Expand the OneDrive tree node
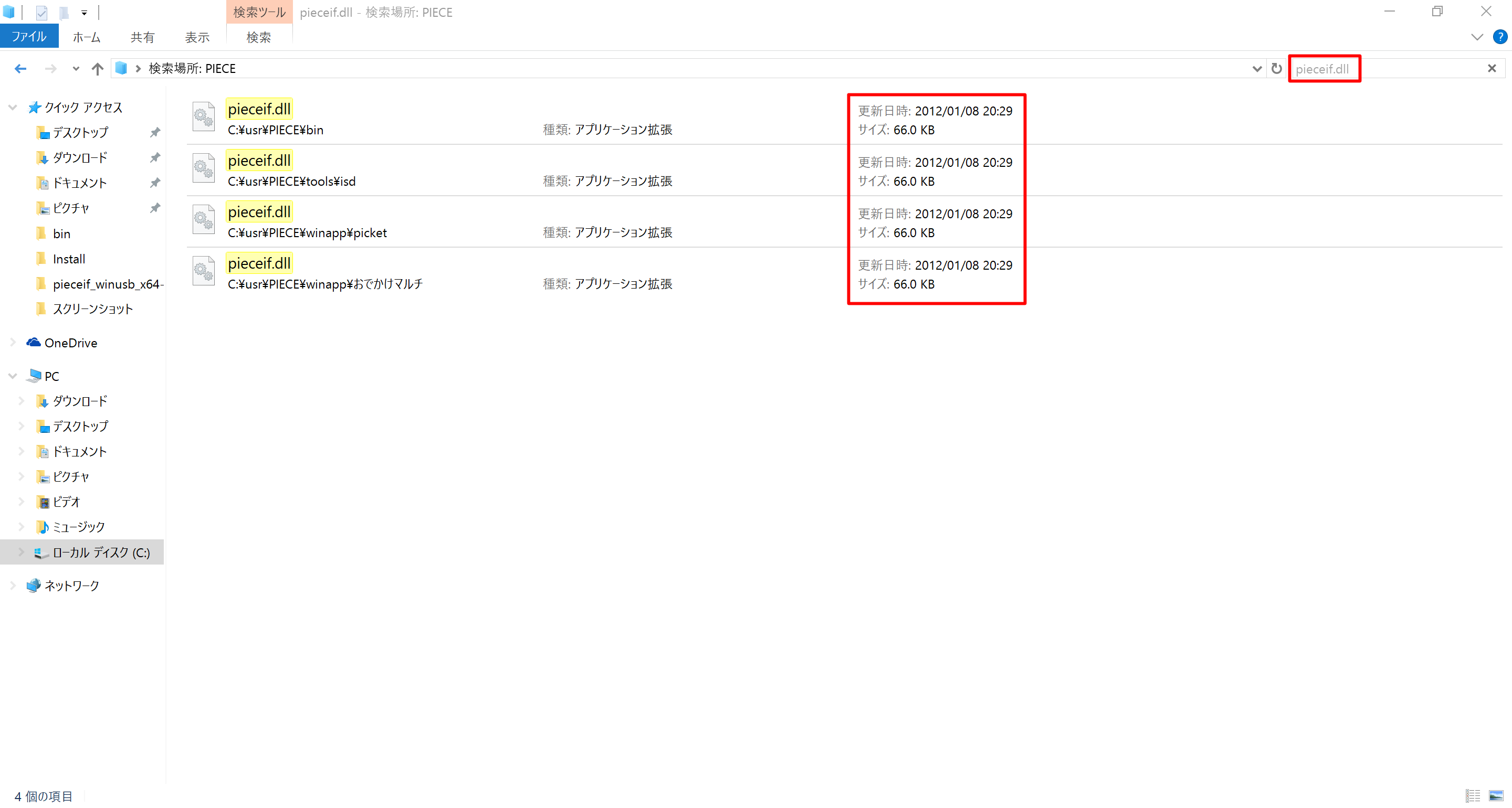Image resolution: width=1512 pixels, height=808 pixels. pyautogui.click(x=12, y=343)
